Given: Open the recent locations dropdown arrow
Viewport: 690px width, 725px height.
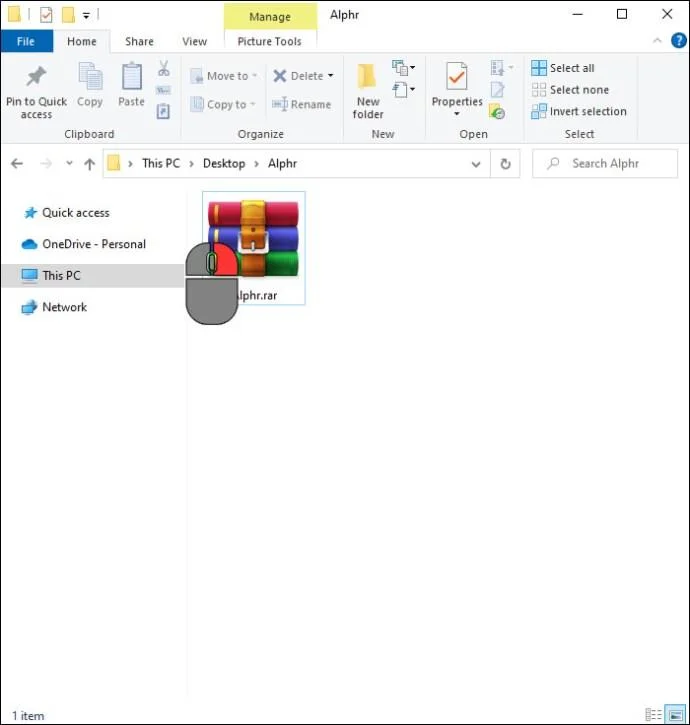Looking at the screenshot, I should 69,163.
